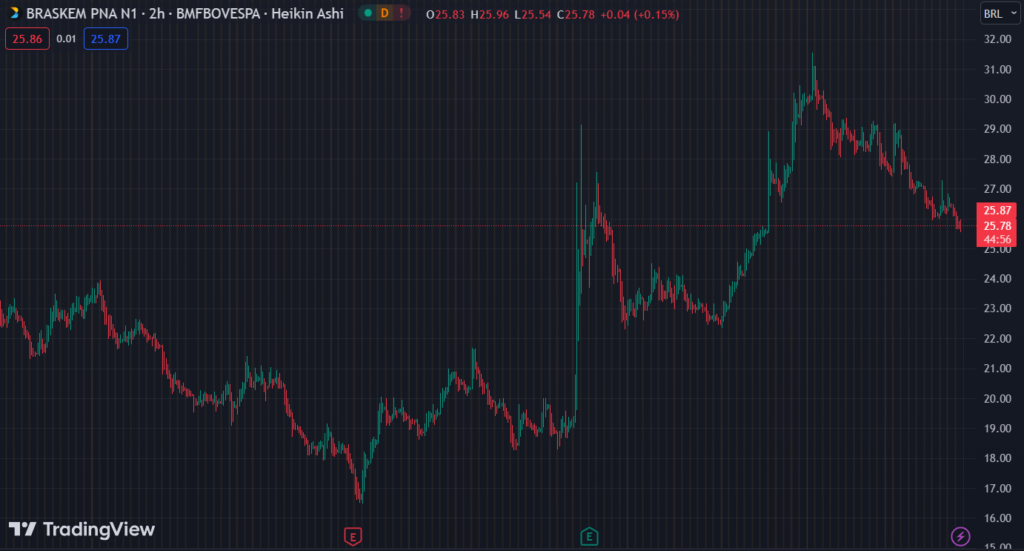Click the L25.54 low value

pos(533,14)
